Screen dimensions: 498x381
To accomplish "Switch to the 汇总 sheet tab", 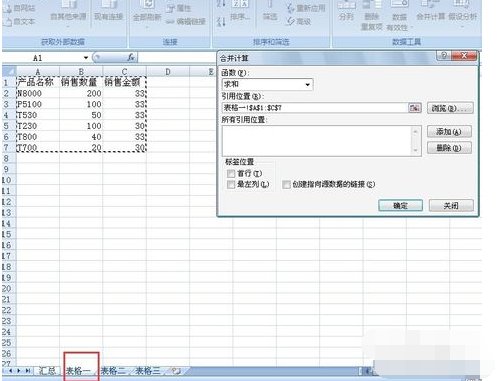I will (47, 371).
